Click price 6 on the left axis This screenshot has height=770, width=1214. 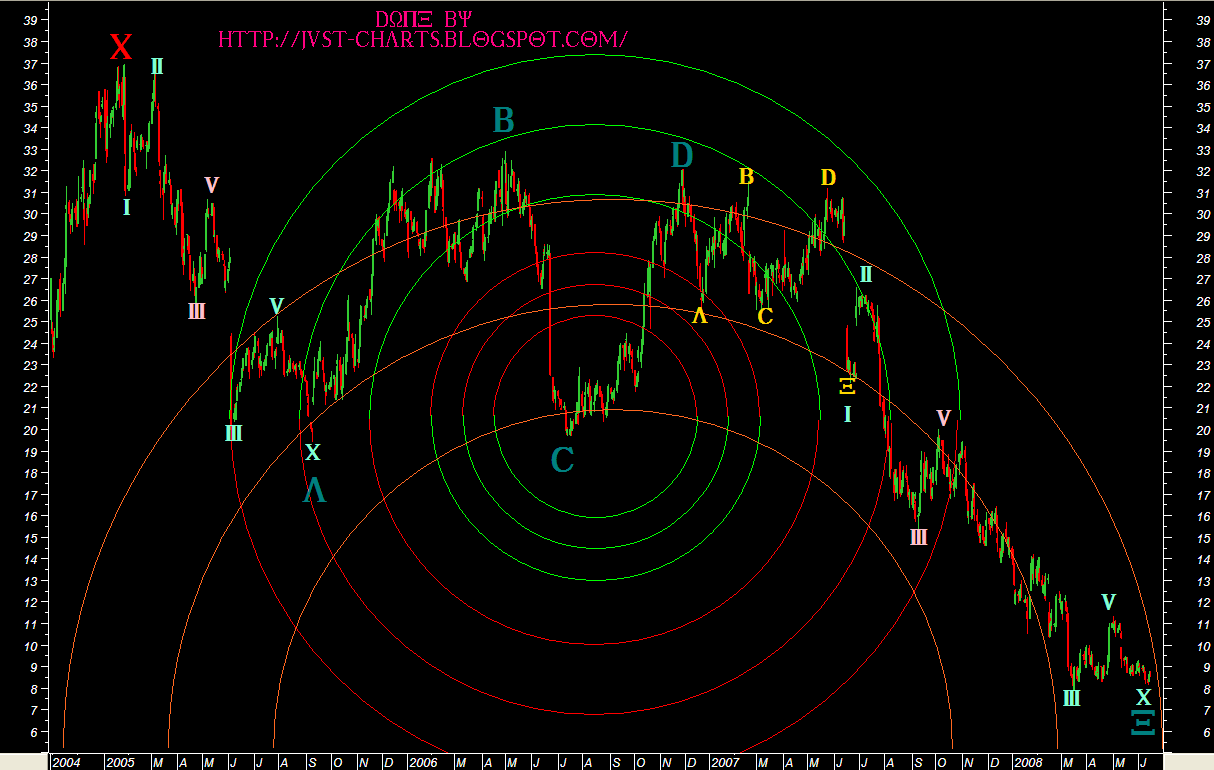(34, 733)
